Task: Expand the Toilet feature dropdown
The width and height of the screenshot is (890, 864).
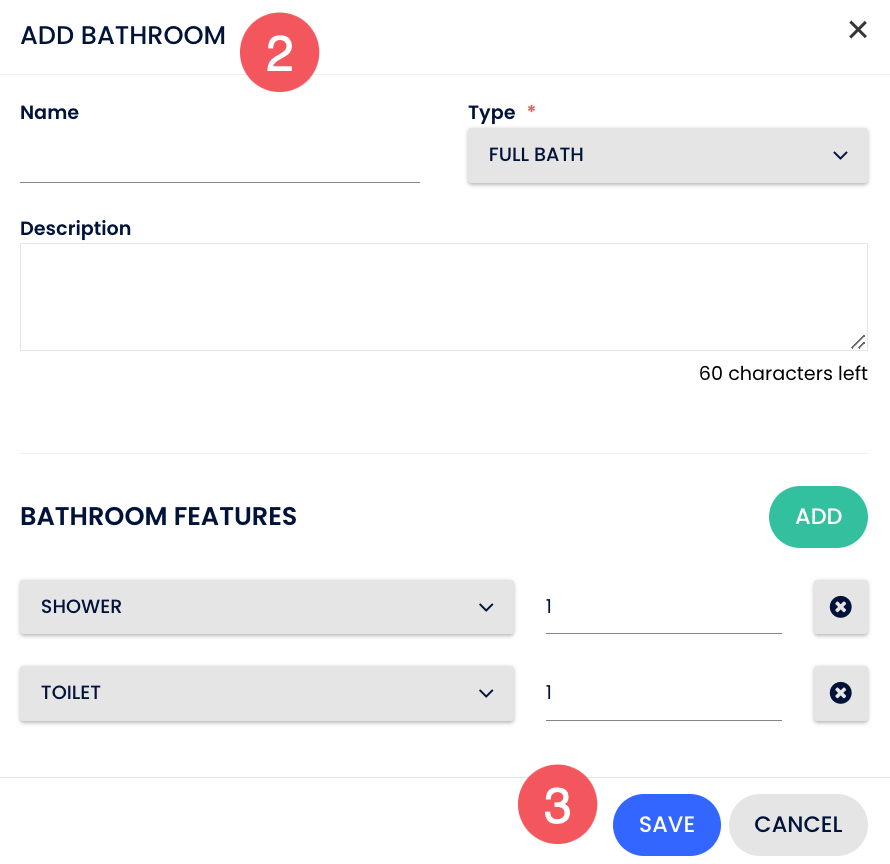Action: 266,693
